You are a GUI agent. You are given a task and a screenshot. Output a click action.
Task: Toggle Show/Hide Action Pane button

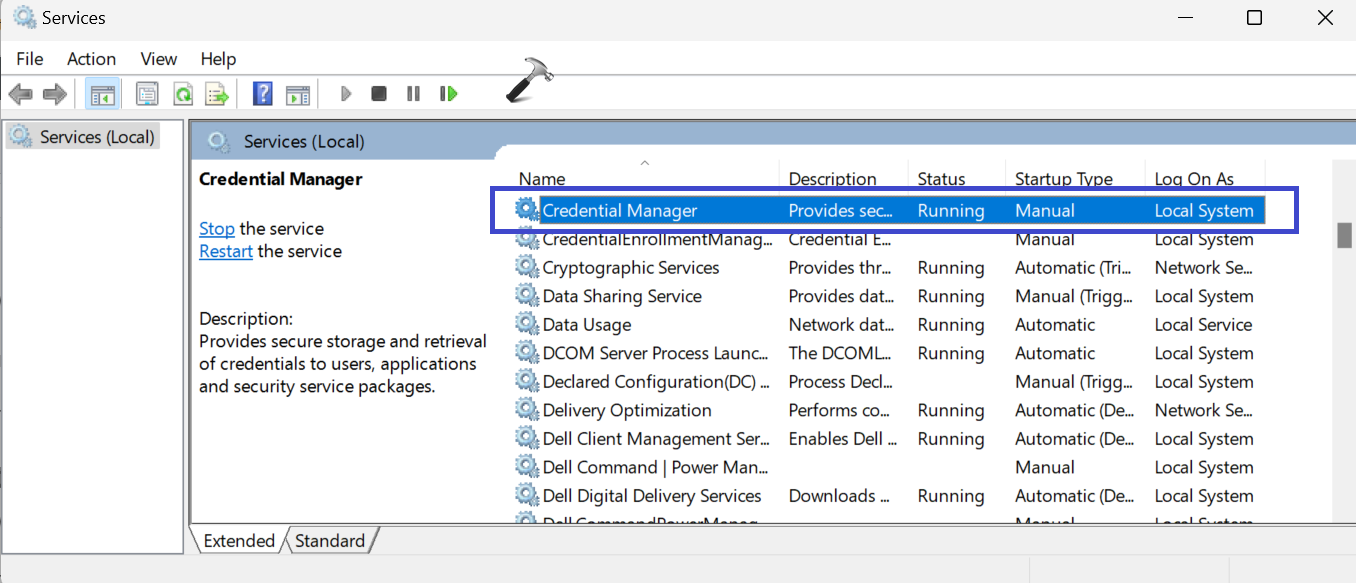[297, 94]
